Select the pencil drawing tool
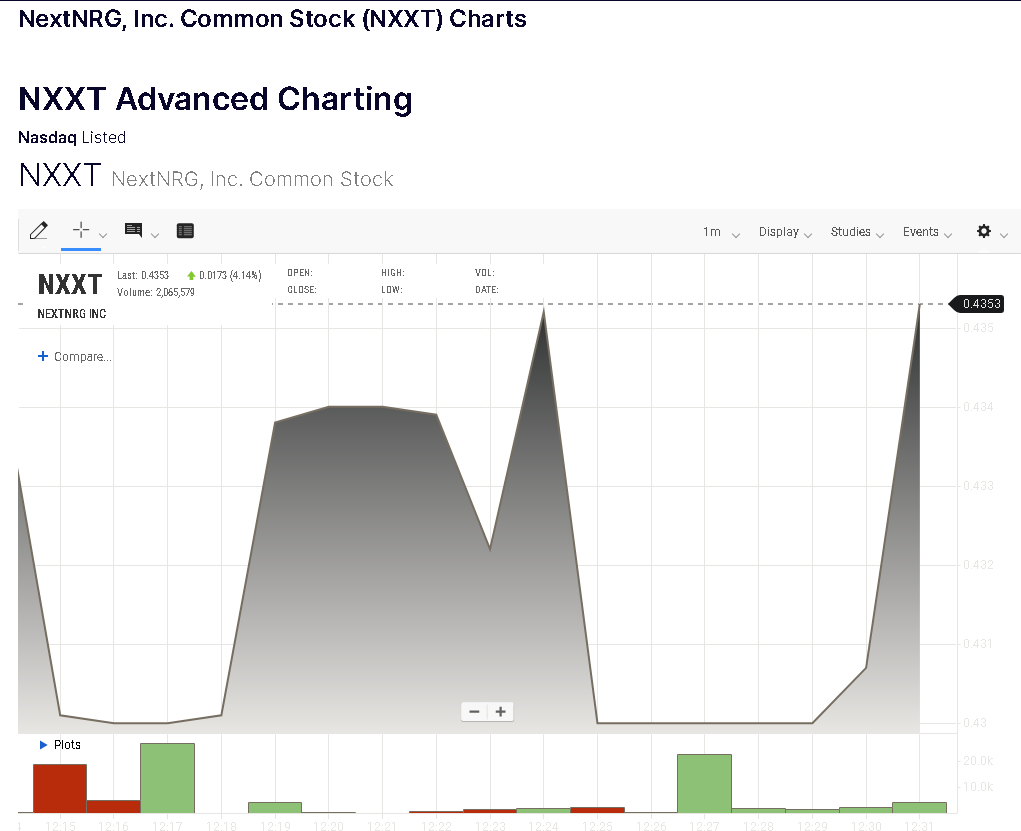The width and height of the screenshot is (1021, 831). (x=39, y=231)
